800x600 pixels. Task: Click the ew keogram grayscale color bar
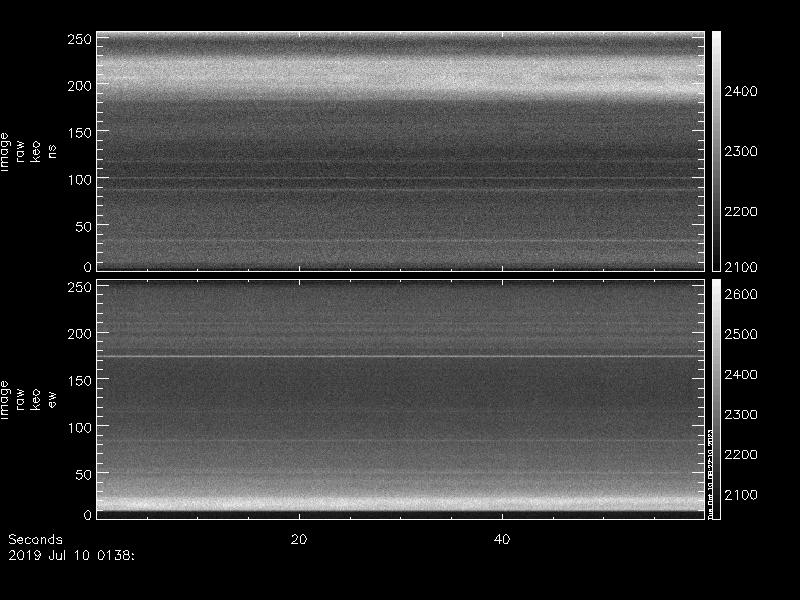[716, 399]
